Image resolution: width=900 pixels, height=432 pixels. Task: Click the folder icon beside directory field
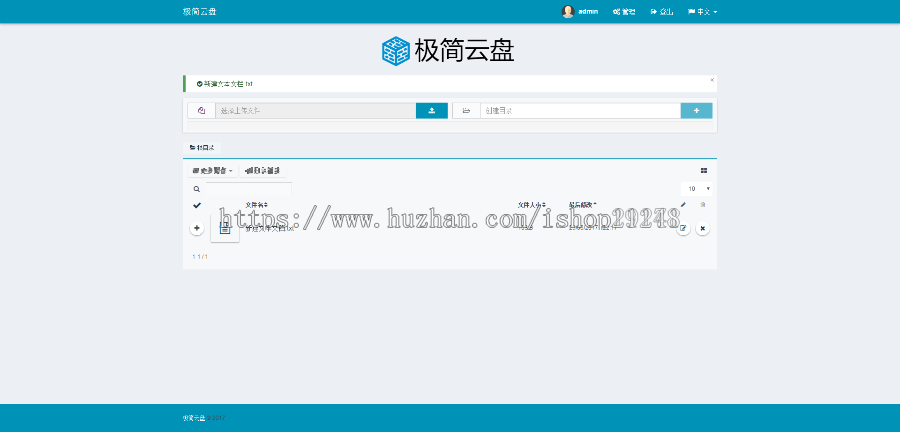click(467, 111)
